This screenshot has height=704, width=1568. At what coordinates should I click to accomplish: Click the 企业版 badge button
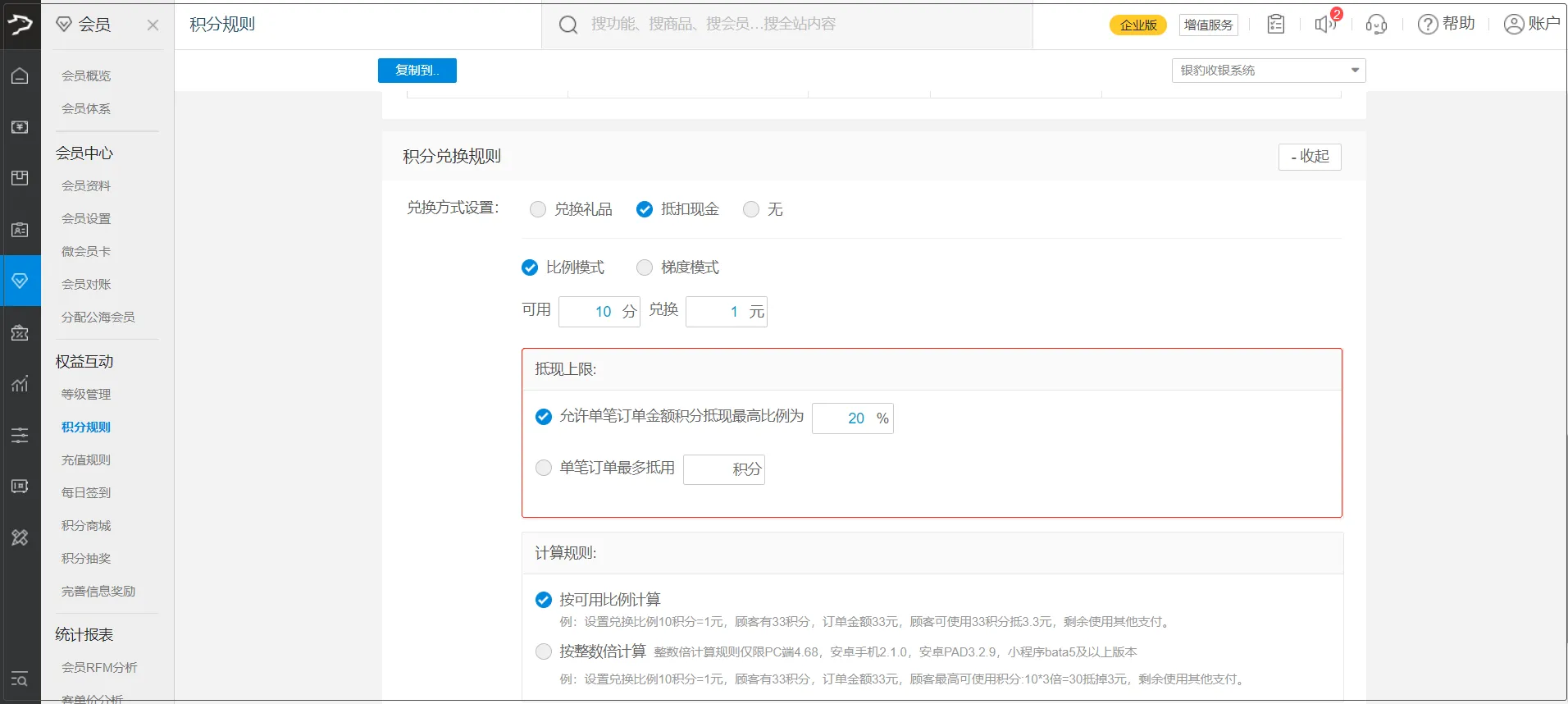(1138, 25)
